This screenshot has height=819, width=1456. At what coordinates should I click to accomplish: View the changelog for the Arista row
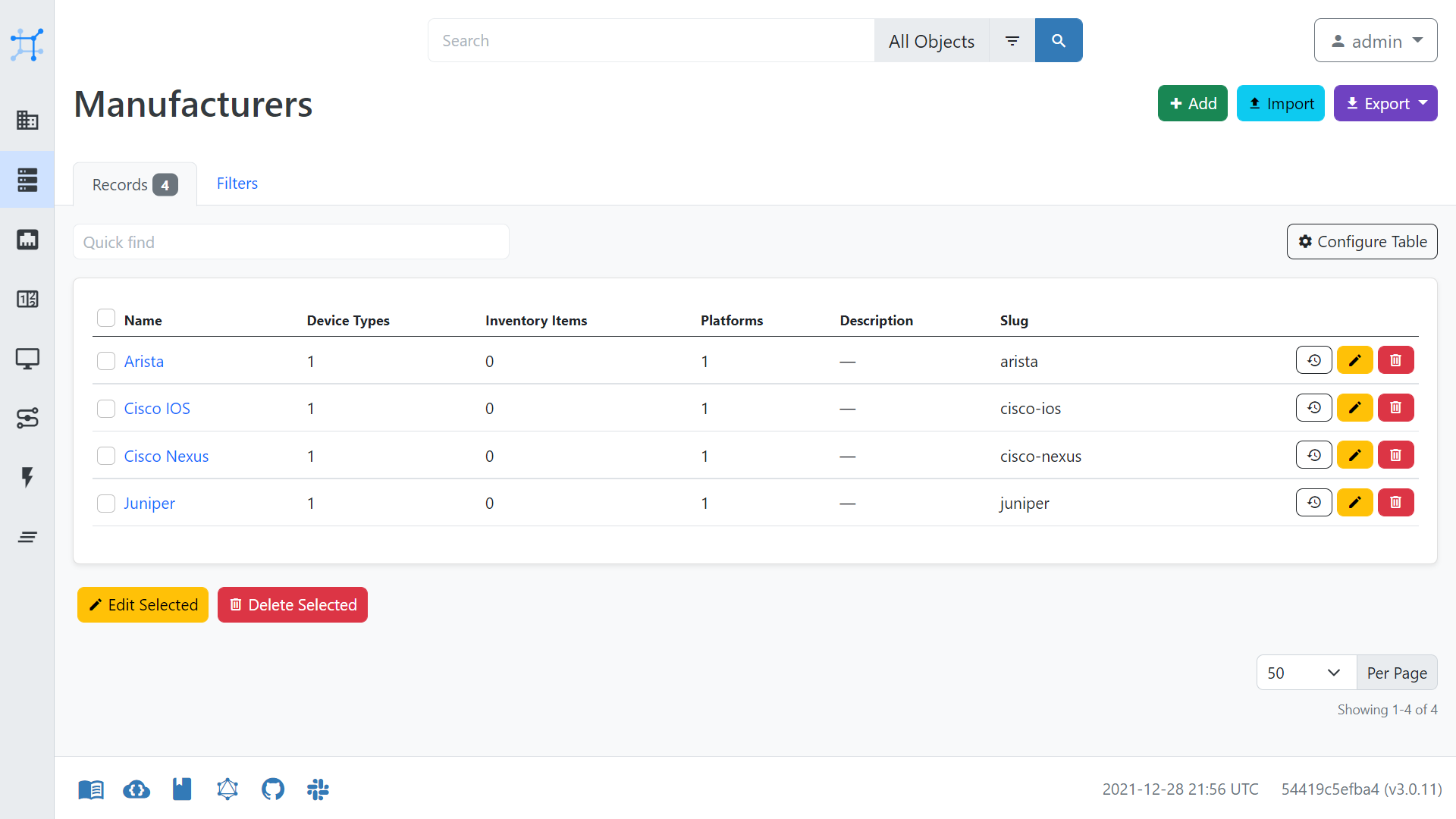[x=1313, y=359]
